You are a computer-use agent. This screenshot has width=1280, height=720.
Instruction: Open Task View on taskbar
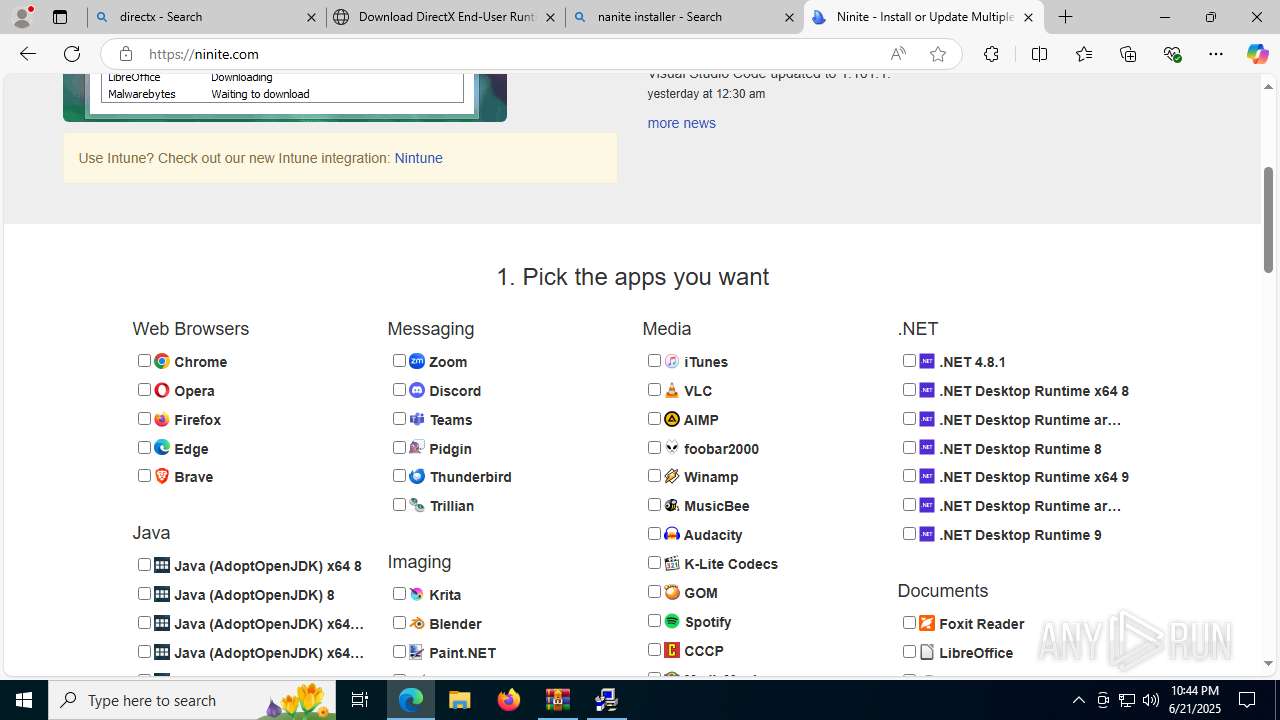(x=360, y=700)
